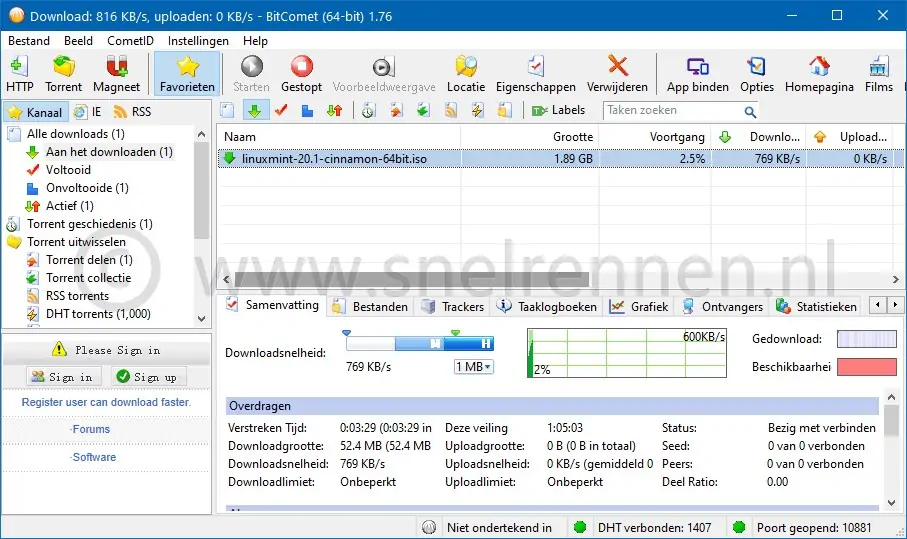Click the HTTP download toolbar icon
Screen dimensions: 907x539
pos(20,73)
